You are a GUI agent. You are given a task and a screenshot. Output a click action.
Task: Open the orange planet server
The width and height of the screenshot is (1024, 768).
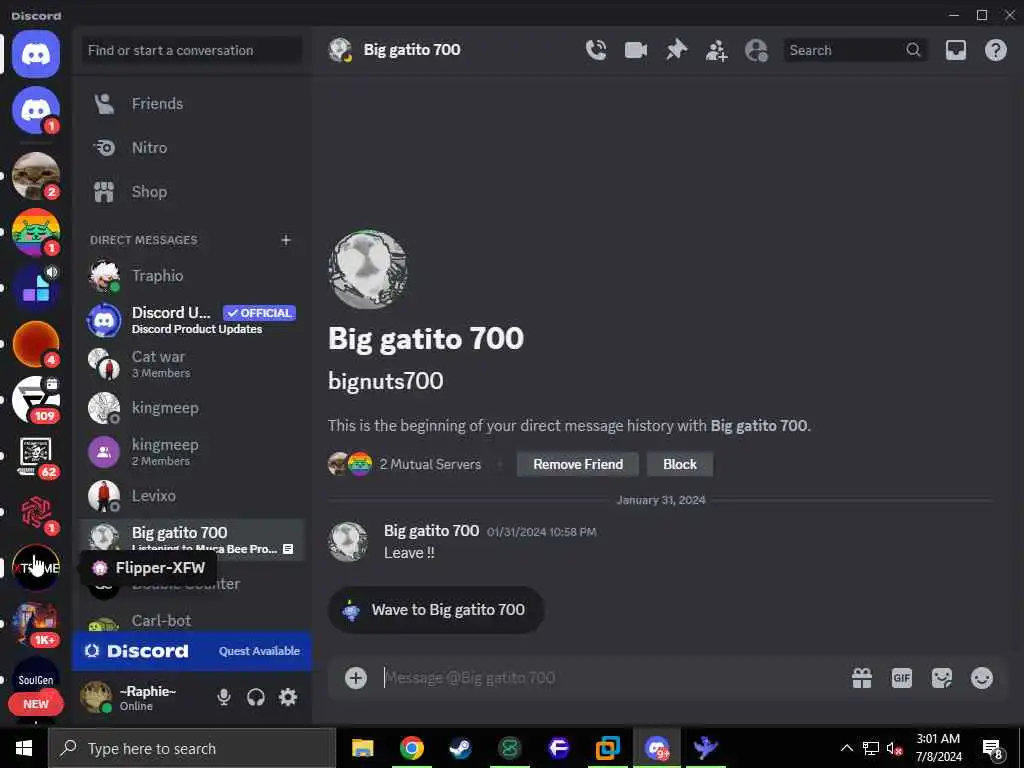click(x=36, y=344)
